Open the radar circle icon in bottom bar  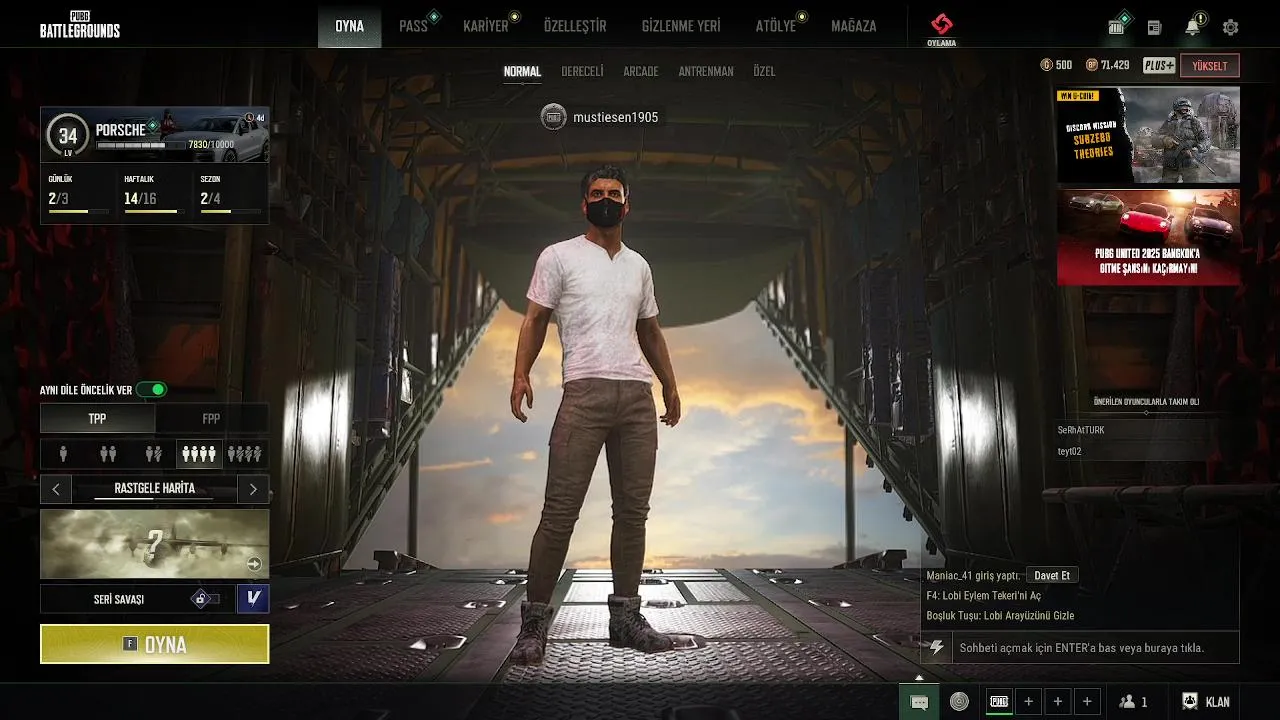960,702
